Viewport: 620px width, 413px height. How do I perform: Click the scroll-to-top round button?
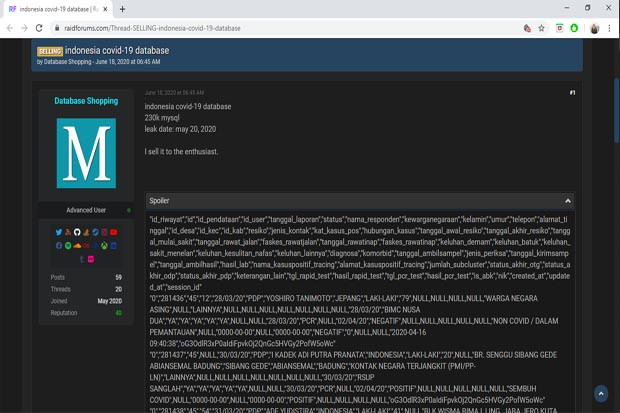(x=601, y=394)
